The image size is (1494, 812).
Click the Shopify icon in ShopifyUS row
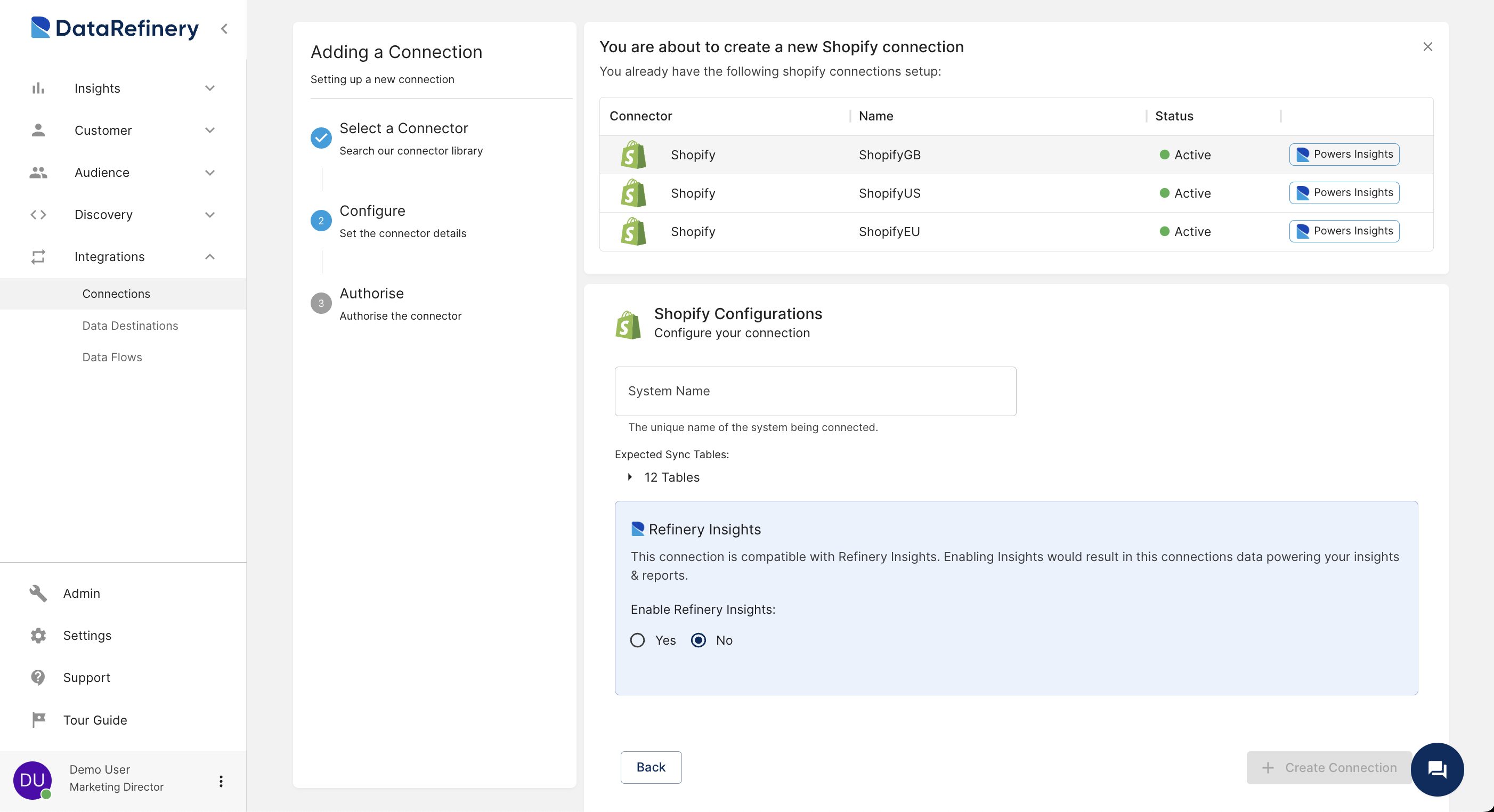(x=634, y=193)
